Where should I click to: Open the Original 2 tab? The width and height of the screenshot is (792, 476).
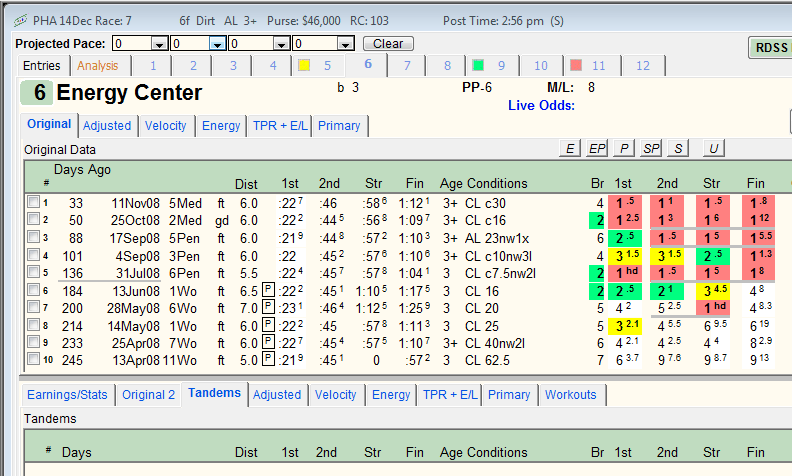(x=148, y=395)
